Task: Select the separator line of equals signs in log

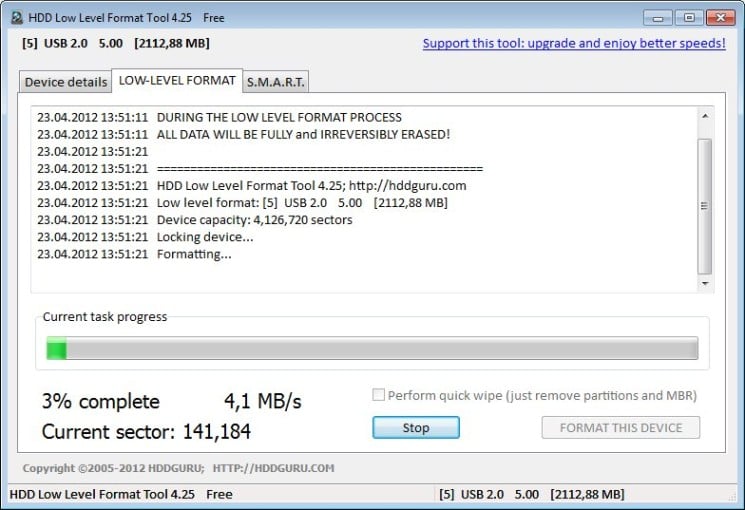Action: click(260, 169)
